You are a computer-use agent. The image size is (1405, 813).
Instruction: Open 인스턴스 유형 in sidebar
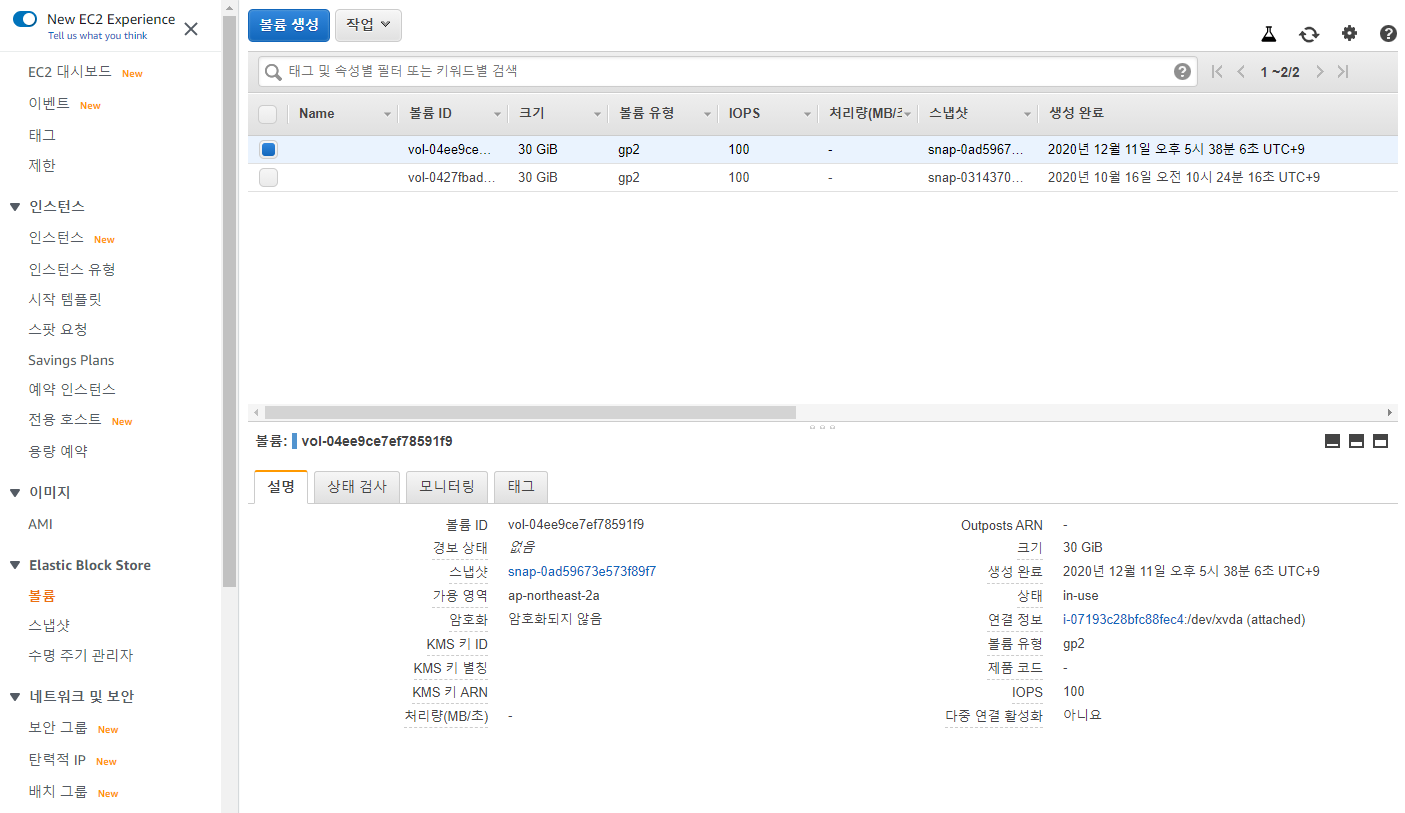pyautogui.click(x=72, y=269)
